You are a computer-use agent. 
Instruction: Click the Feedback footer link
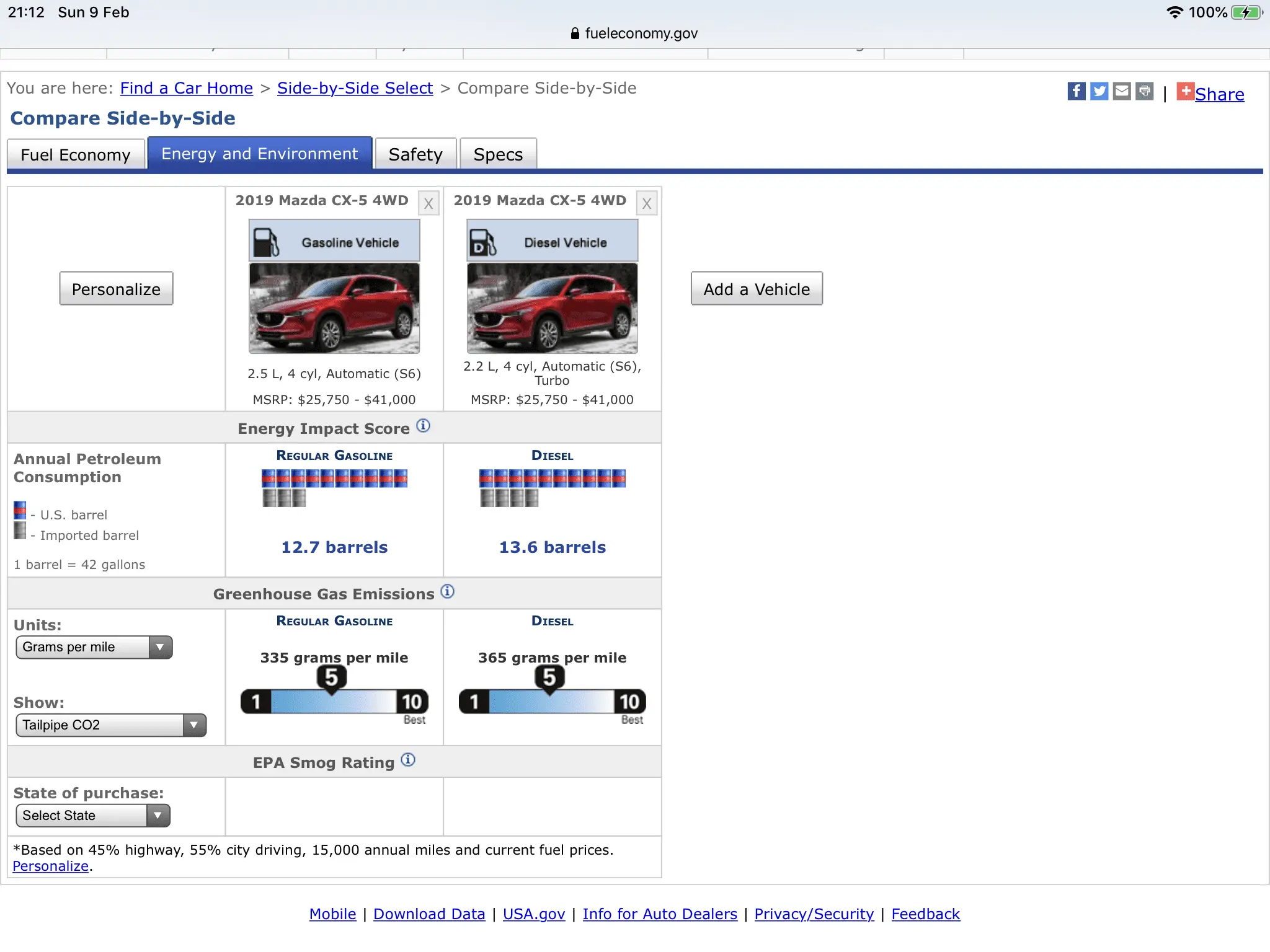click(x=925, y=914)
